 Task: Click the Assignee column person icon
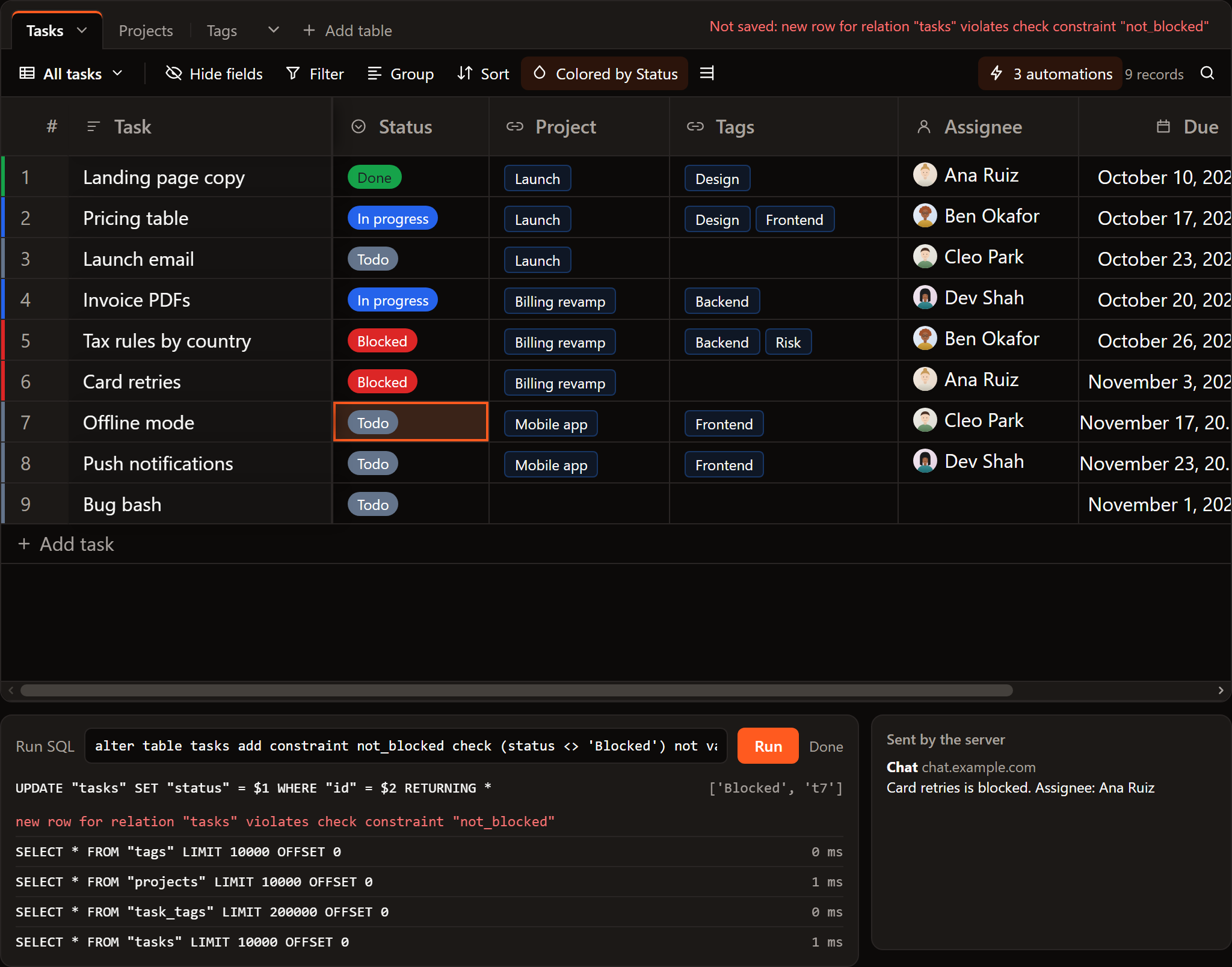(924, 126)
